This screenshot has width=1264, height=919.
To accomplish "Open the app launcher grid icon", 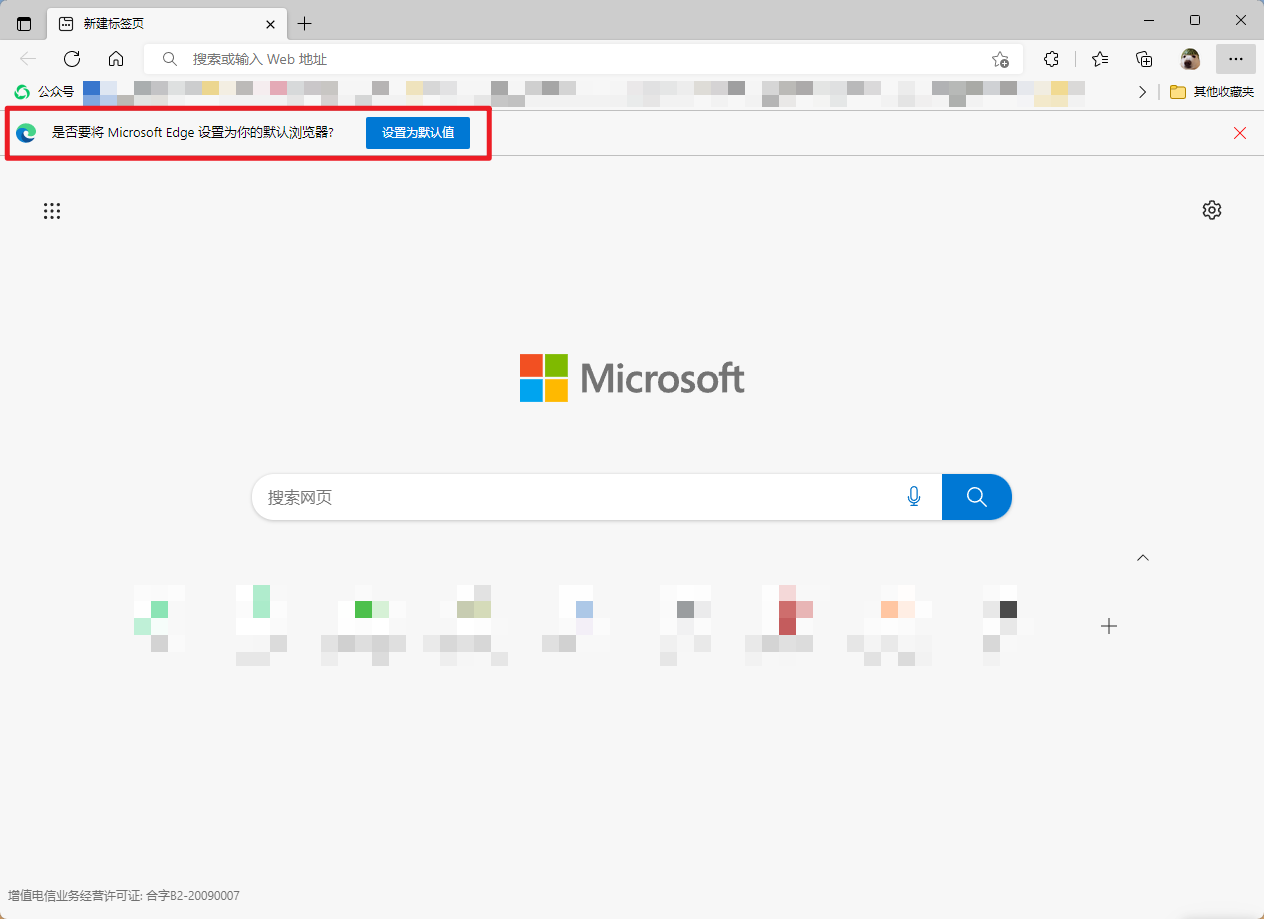I will click(52, 211).
